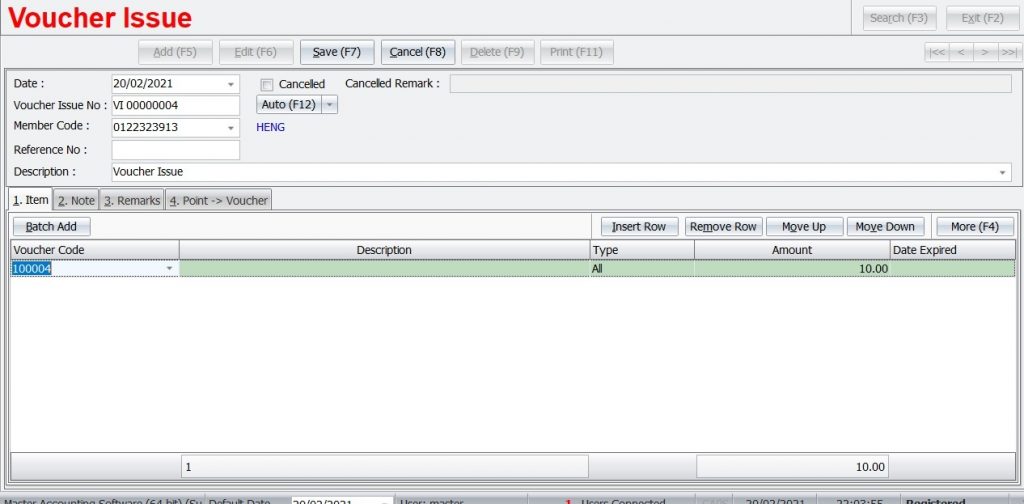Click the empty Description cell of row 100004
This screenshot has width=1024, height=504.
[385, 268]
